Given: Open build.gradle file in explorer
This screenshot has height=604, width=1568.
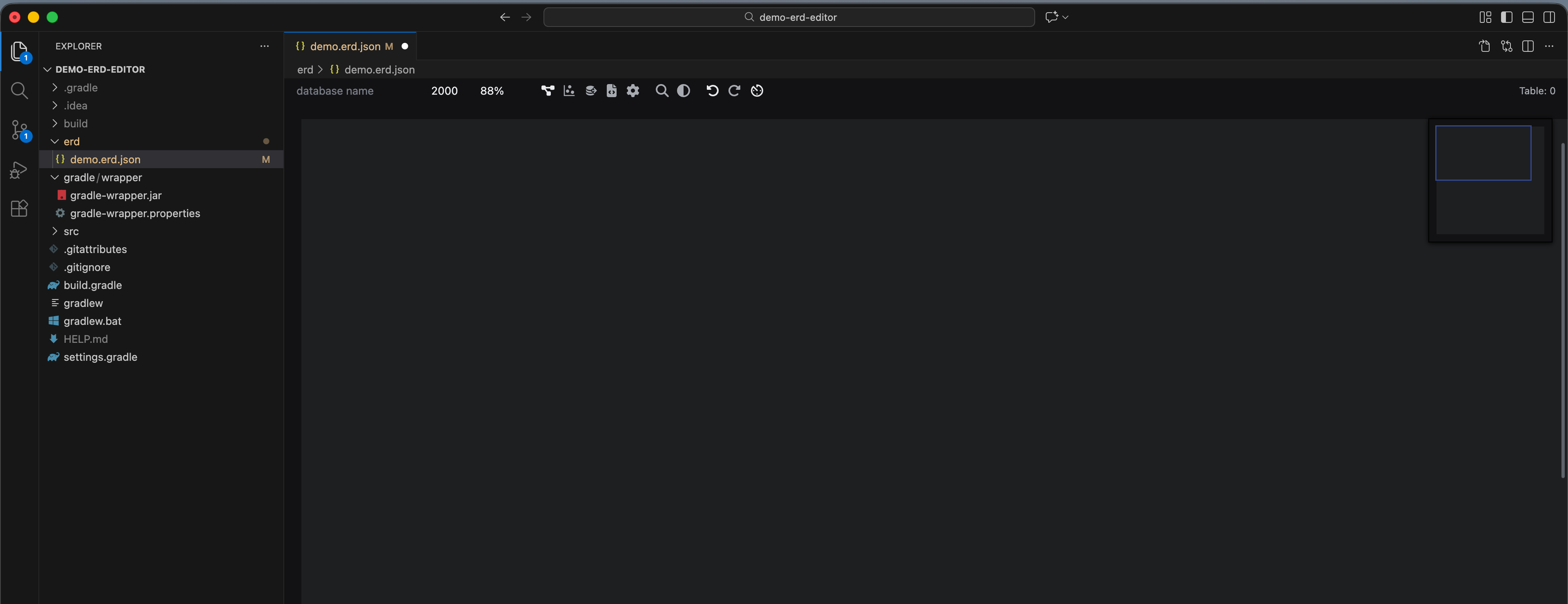Looking at the screenshot, I should pos(93,285).
